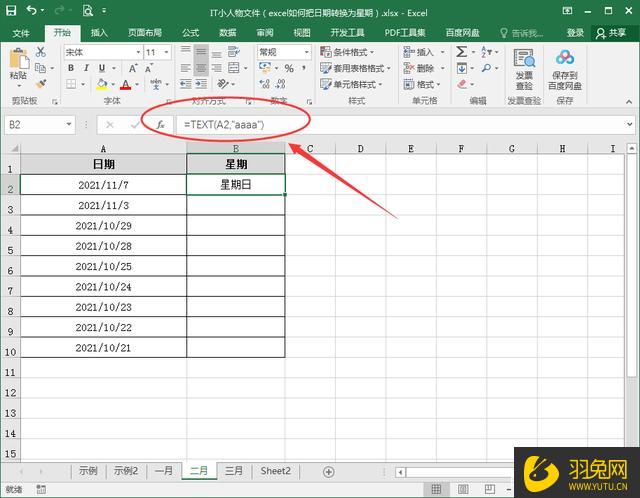
Task: Open the 公式 tab
Action: 191,33
